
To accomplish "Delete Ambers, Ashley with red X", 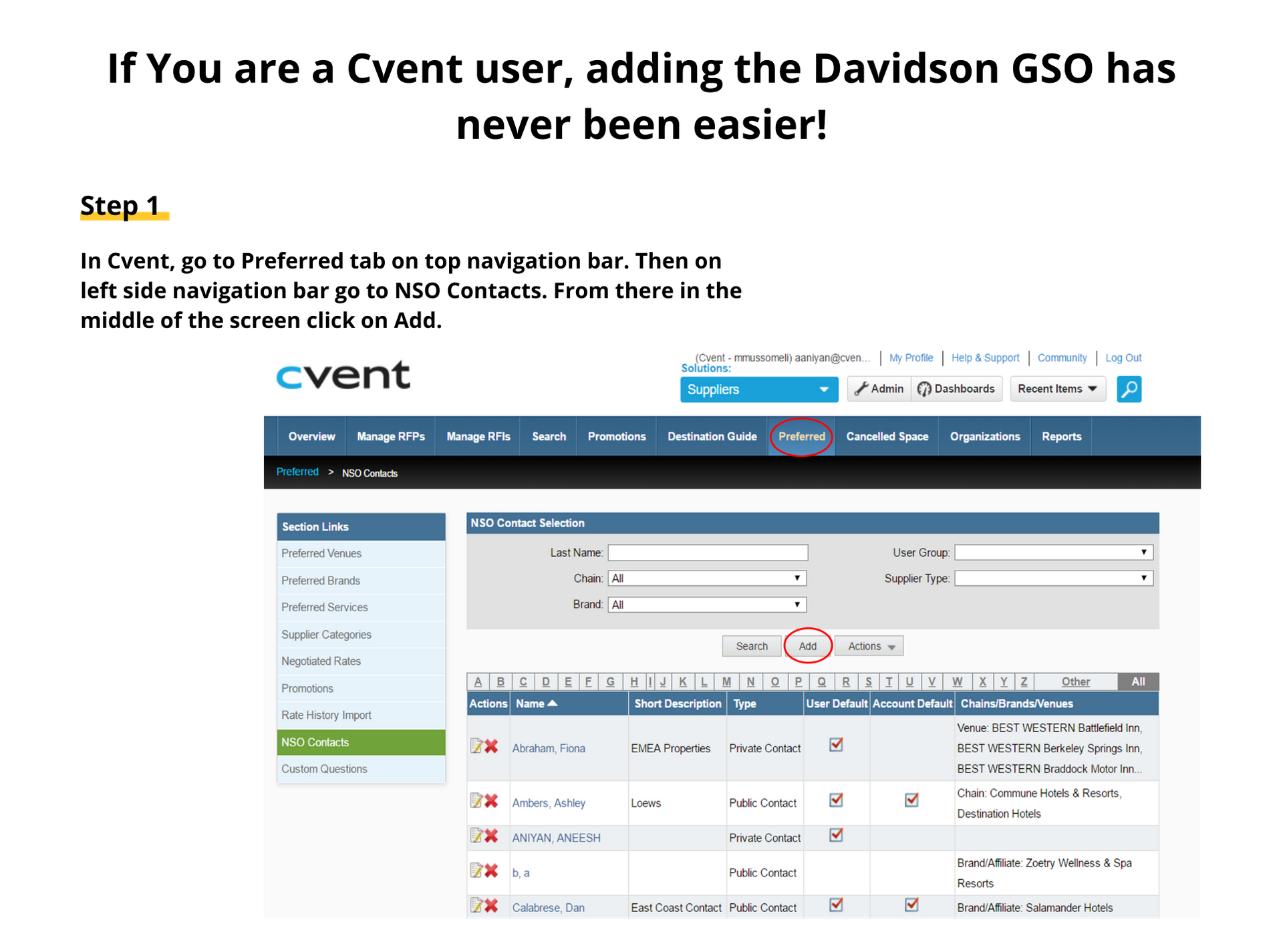I will pos(491,800).
